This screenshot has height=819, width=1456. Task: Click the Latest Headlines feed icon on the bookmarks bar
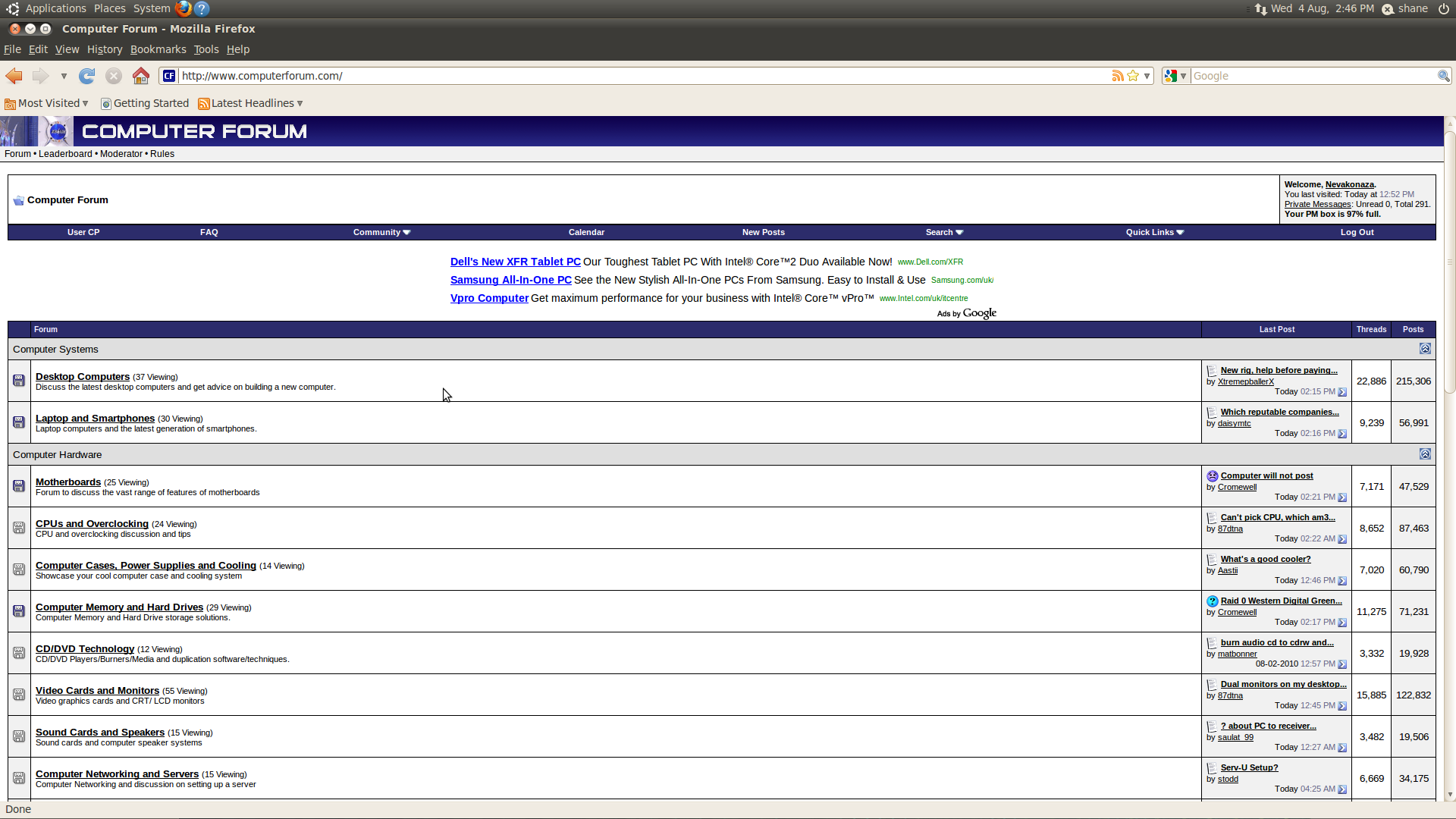pyautogui.click(x=203, y=103)
